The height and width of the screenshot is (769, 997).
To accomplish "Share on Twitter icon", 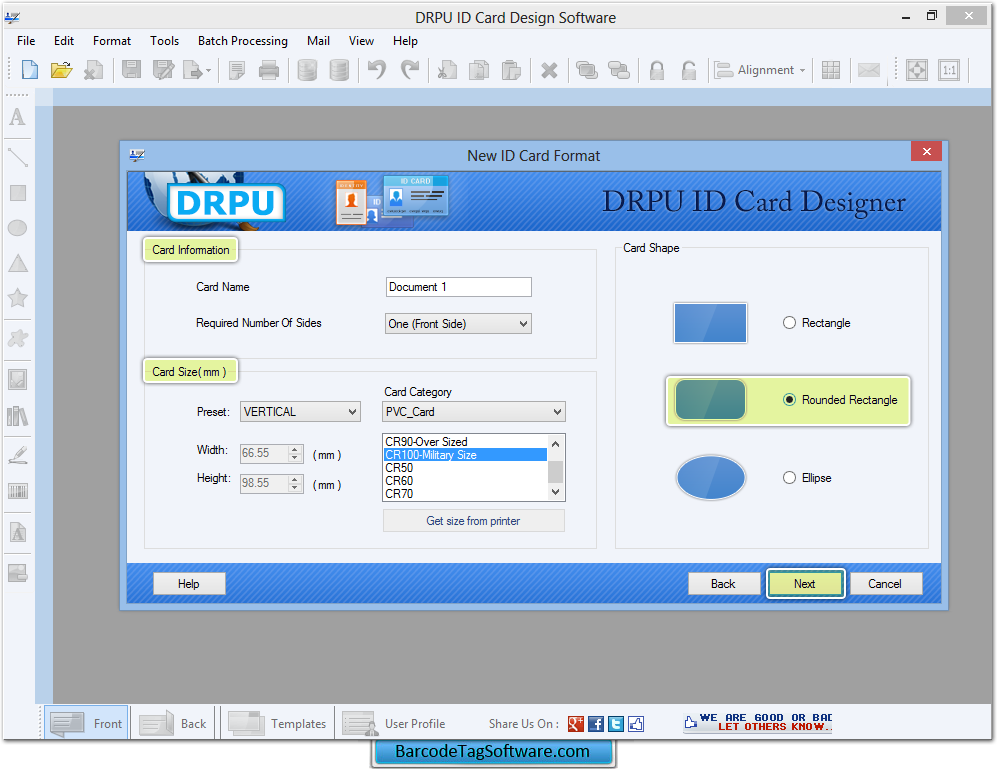I will click(x=615, y=724).
